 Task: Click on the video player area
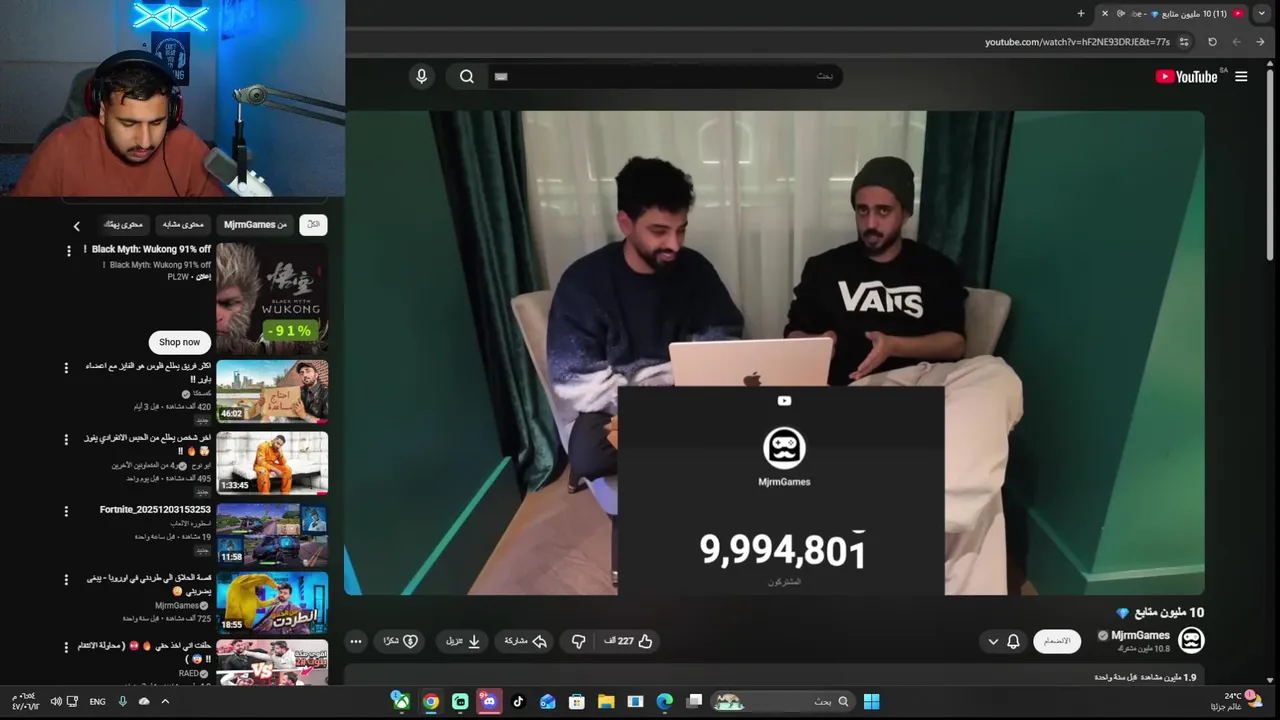(774, 352)
